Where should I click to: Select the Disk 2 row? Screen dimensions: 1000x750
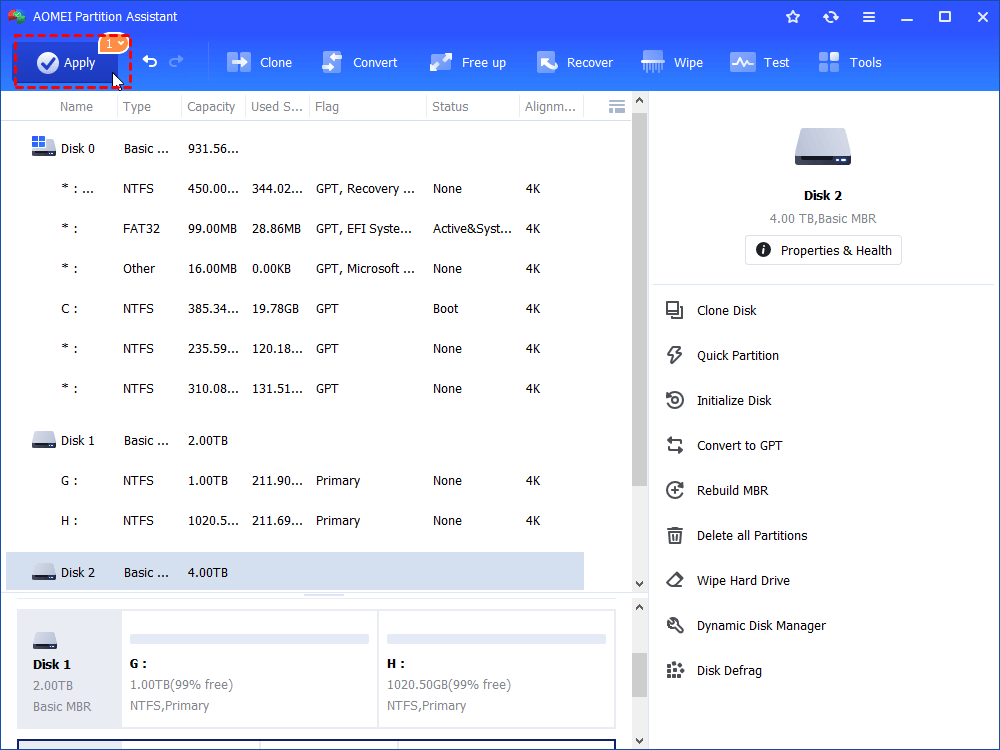[295, 571]
